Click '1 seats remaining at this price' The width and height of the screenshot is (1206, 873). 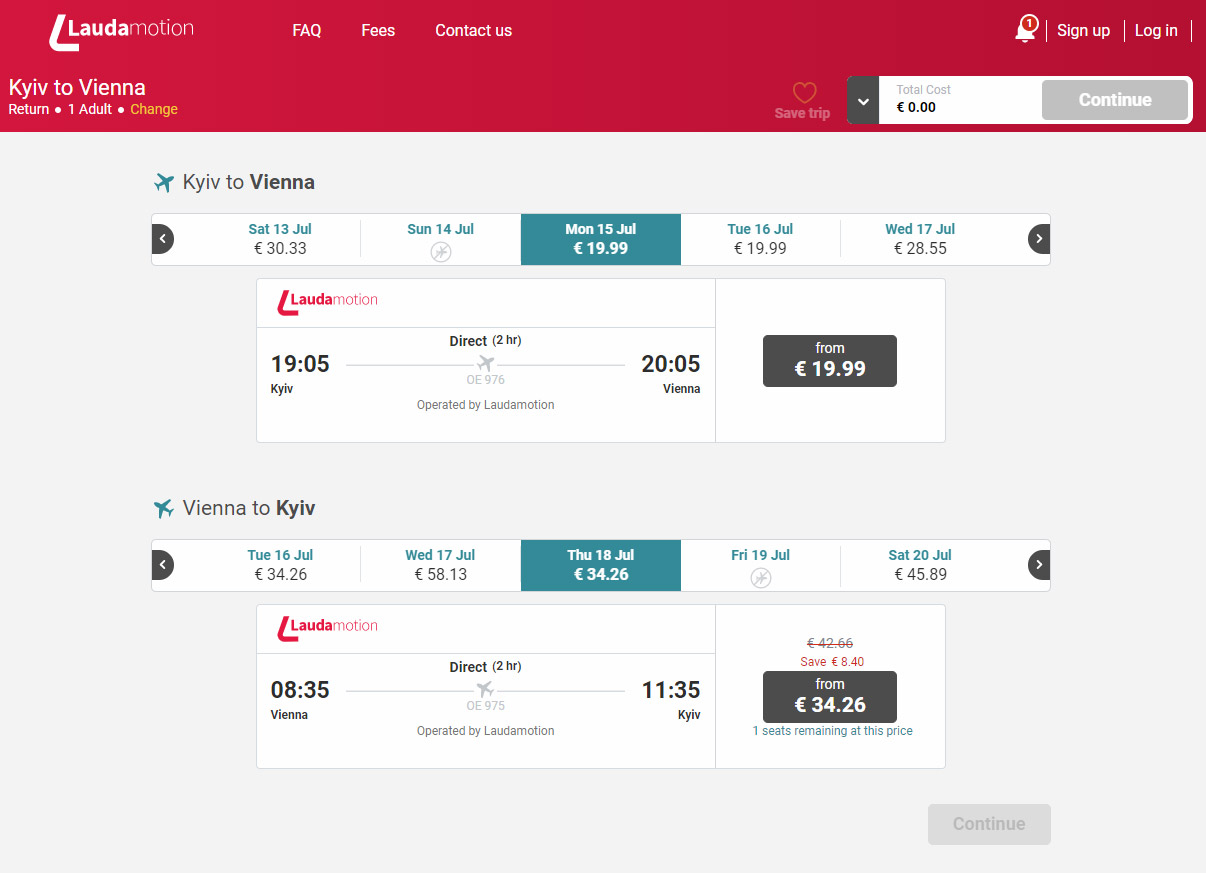(x=832, y=731)
